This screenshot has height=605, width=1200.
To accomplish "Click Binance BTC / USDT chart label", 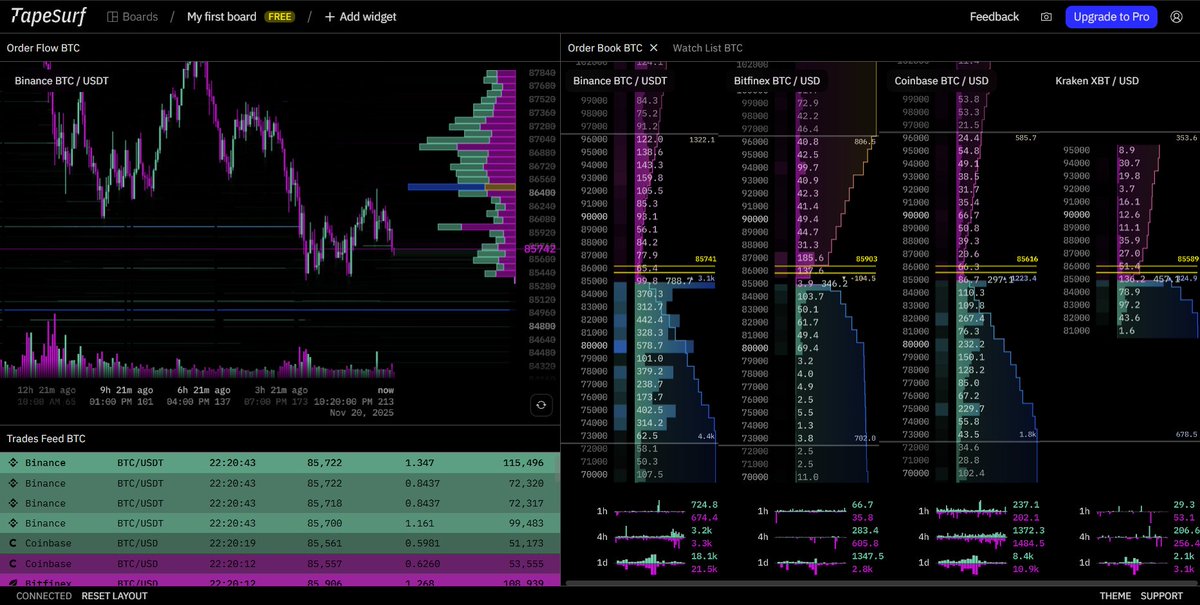I will pyautogui.click(x=62, y=80).
